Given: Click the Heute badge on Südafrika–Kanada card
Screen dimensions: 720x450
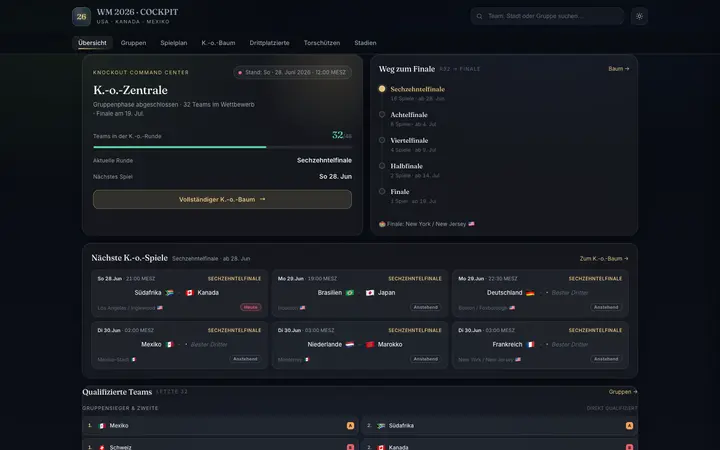Looking at the screenshot, I should 250,307.
